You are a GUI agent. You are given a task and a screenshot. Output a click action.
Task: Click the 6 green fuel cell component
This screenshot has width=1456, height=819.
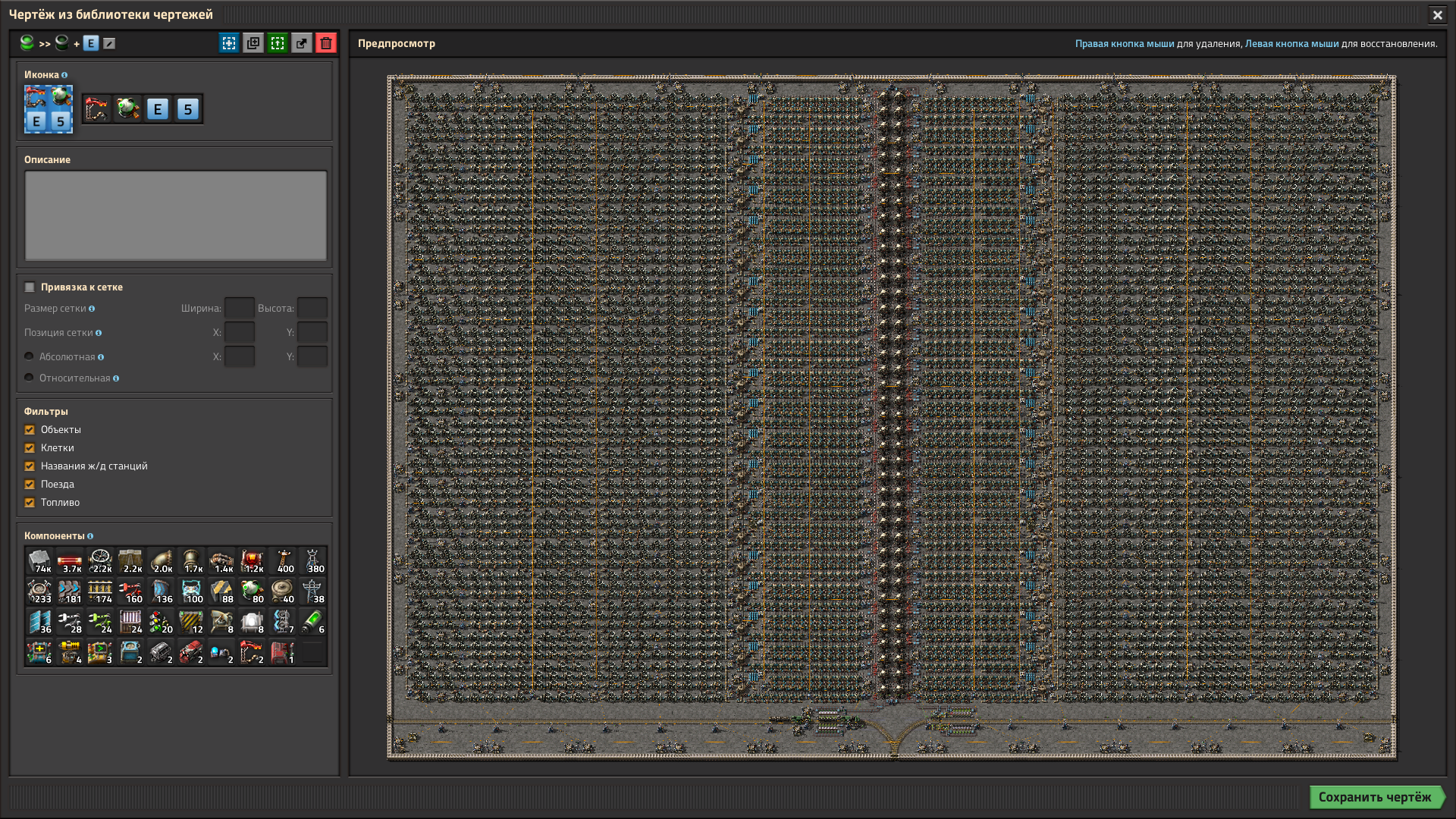pos(312,622)
